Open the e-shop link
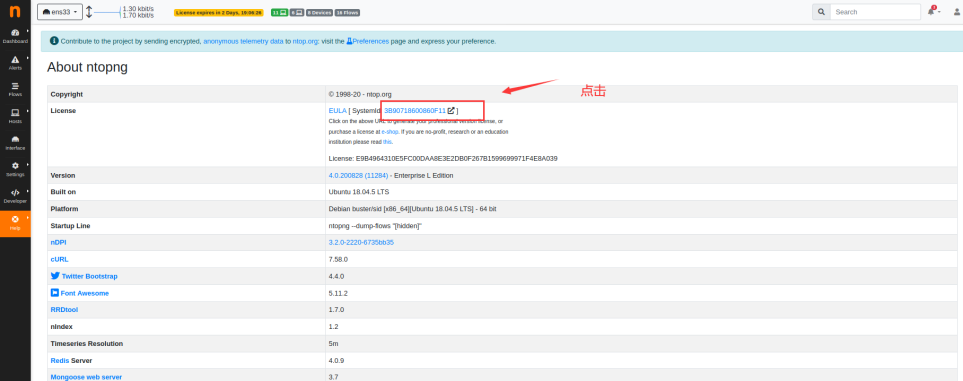 pos(390,132)
